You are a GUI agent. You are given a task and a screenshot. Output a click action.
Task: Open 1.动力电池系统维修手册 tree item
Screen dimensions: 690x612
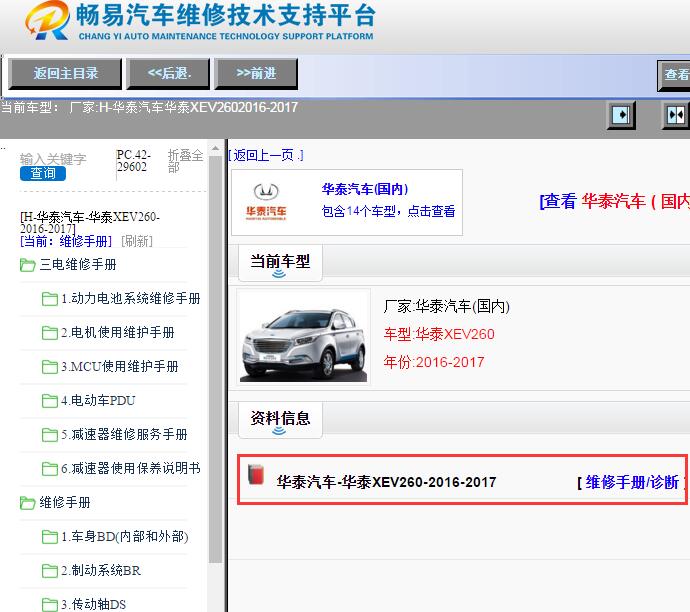tap(131, 299)
